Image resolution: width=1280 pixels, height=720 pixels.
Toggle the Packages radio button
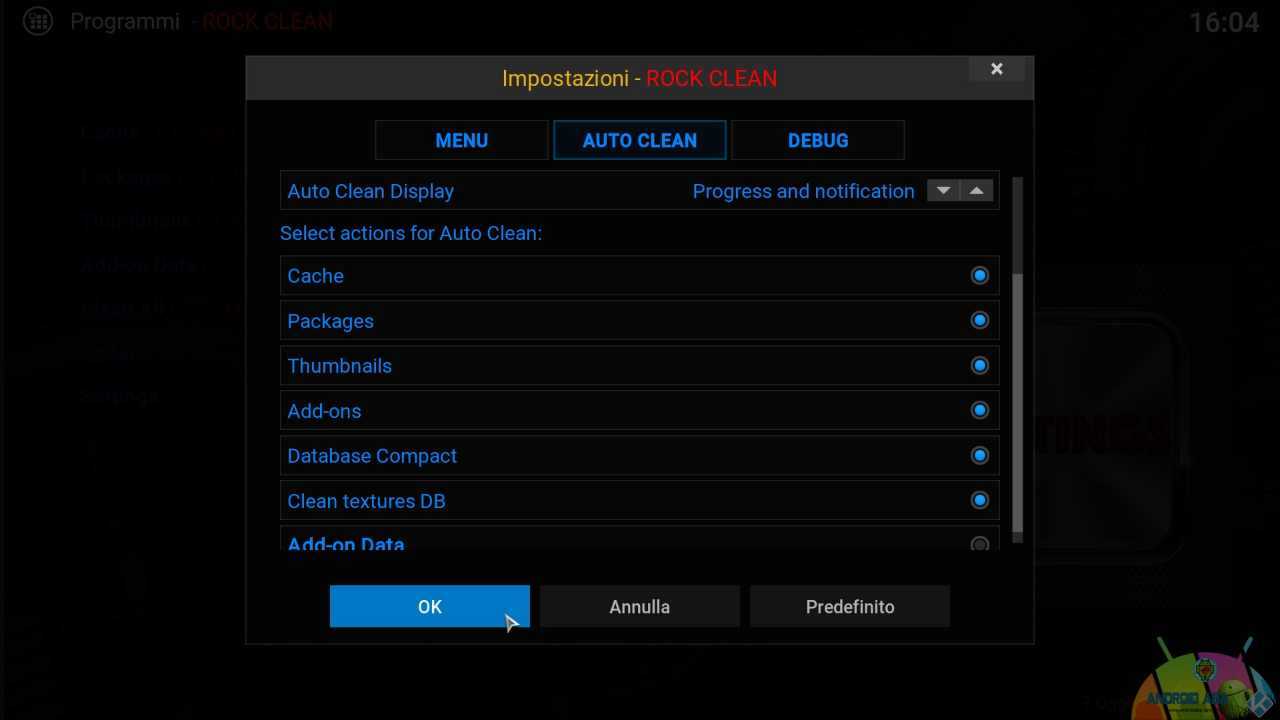[980, 320]
